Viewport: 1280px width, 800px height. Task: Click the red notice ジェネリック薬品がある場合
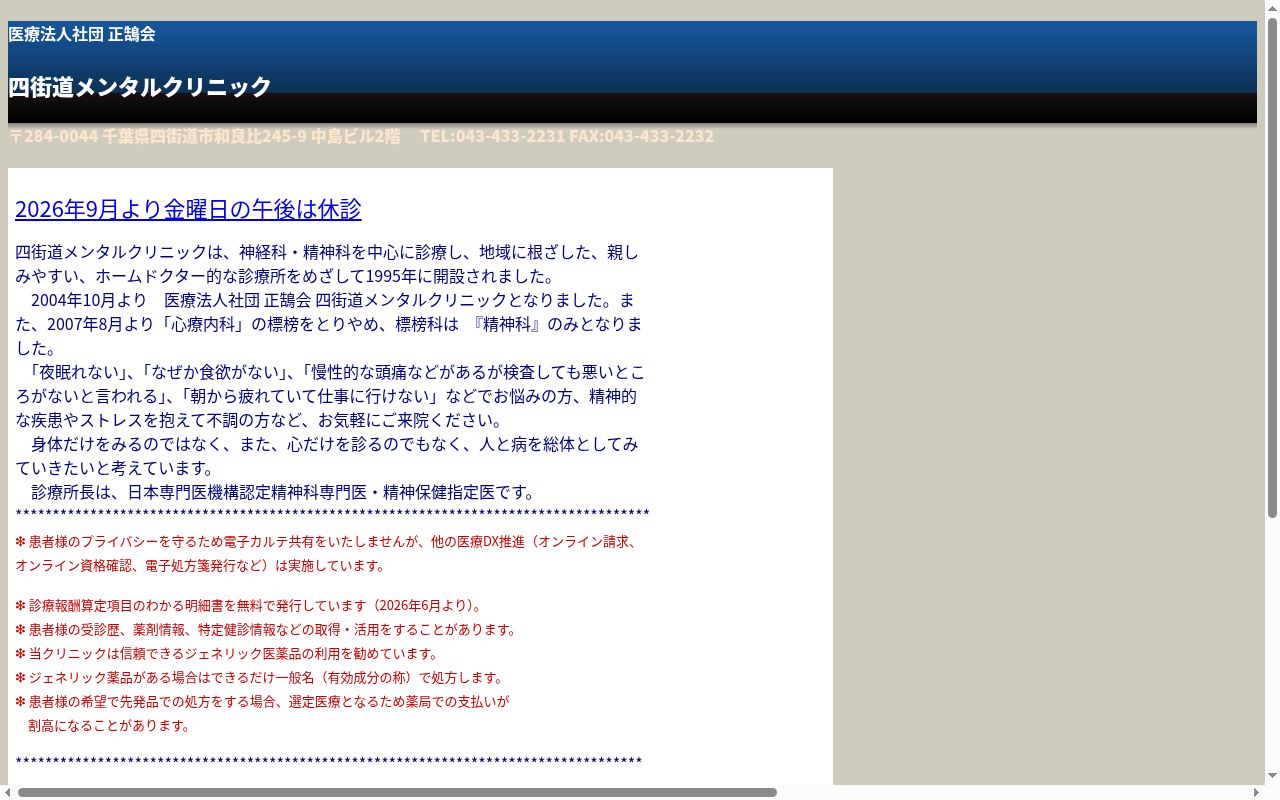(260, 678)
